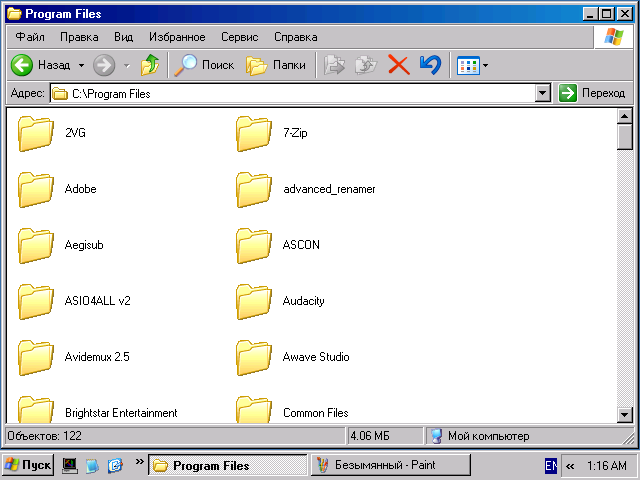Select the 2VG folder icon
This screenshot has height=480, width=640.
point(36,133)
